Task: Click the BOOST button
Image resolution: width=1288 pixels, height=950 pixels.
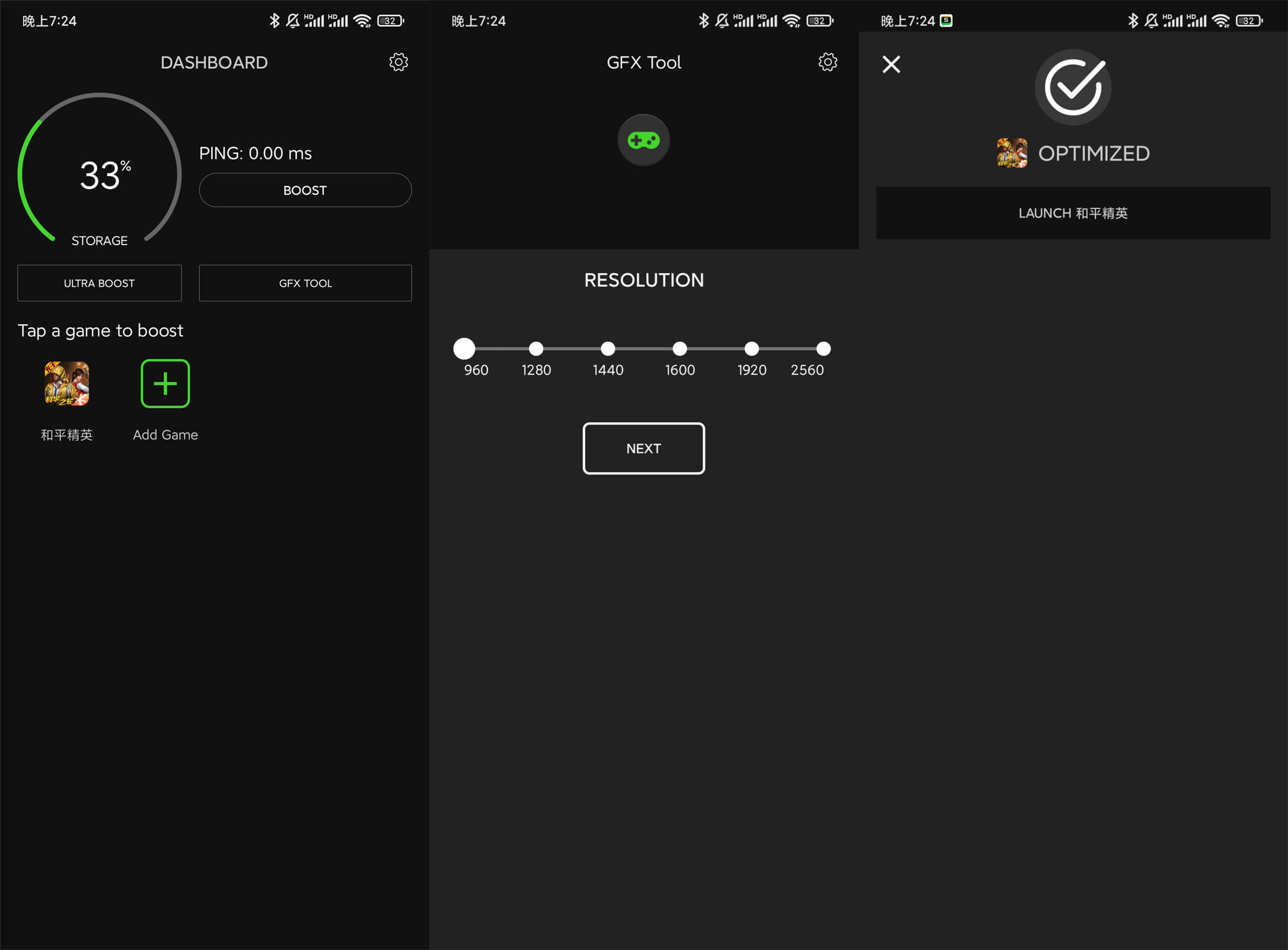Action: [x=305, y=190]
